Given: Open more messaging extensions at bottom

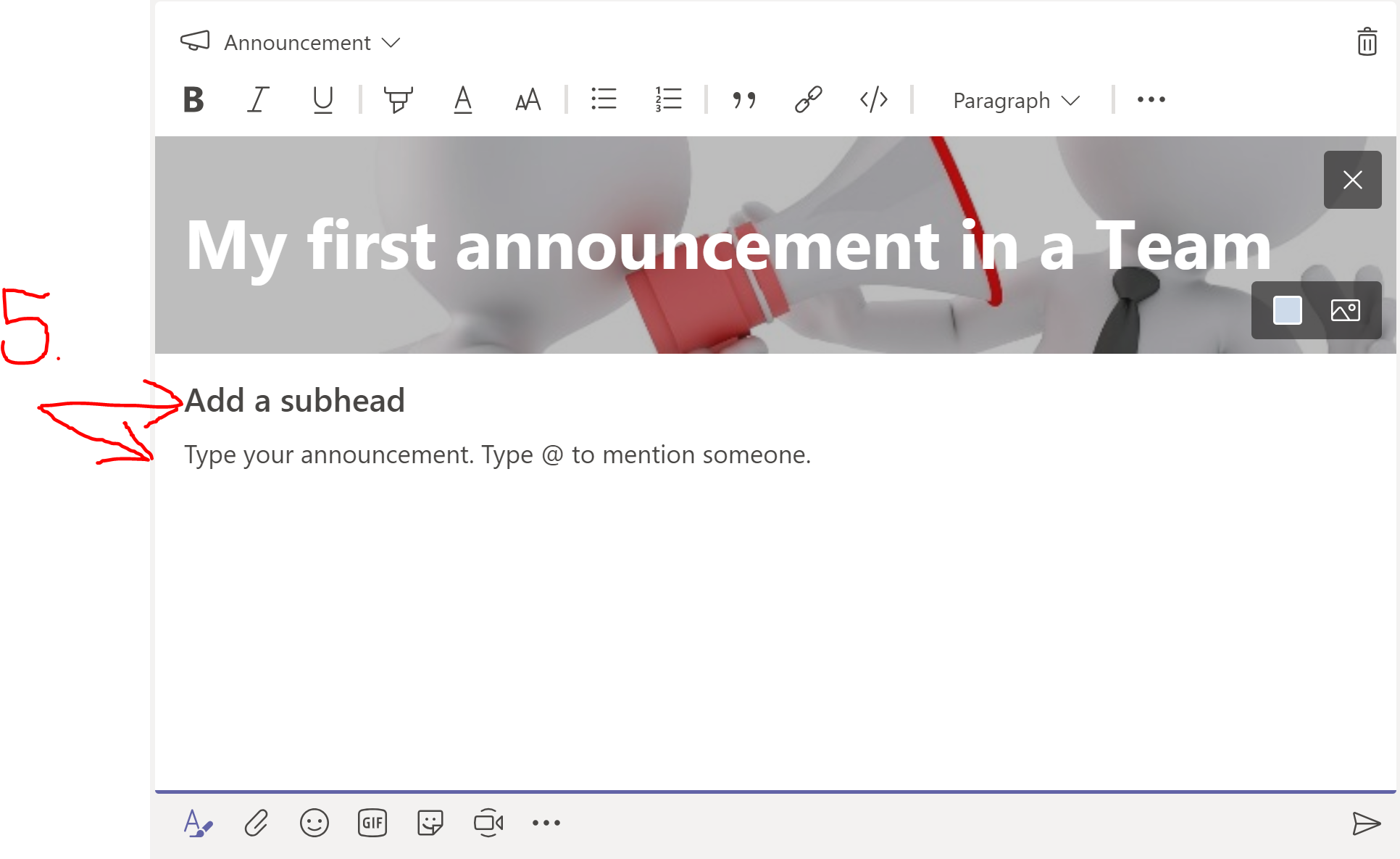Looking at the screenshot, I should click(546, 823).
